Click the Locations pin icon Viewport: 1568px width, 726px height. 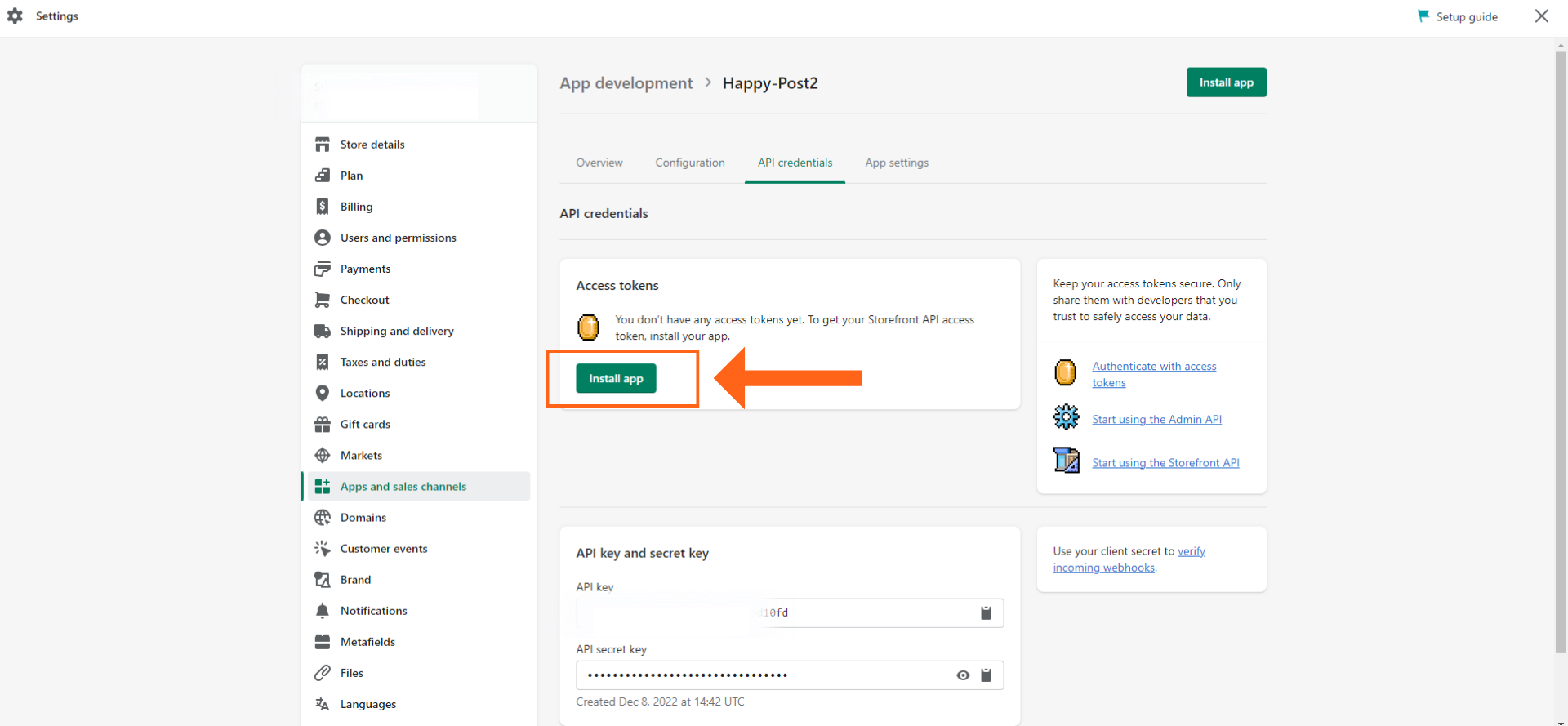pyautogui.click(x=323, y=393)
